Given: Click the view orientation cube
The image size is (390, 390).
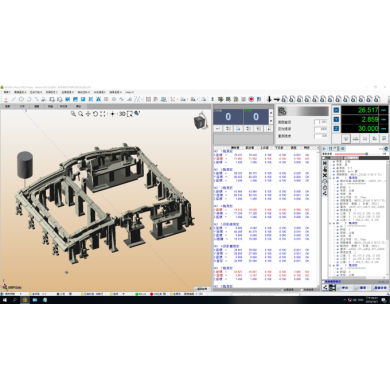Looking at the screenshot, I should click(x=200, y=122).
